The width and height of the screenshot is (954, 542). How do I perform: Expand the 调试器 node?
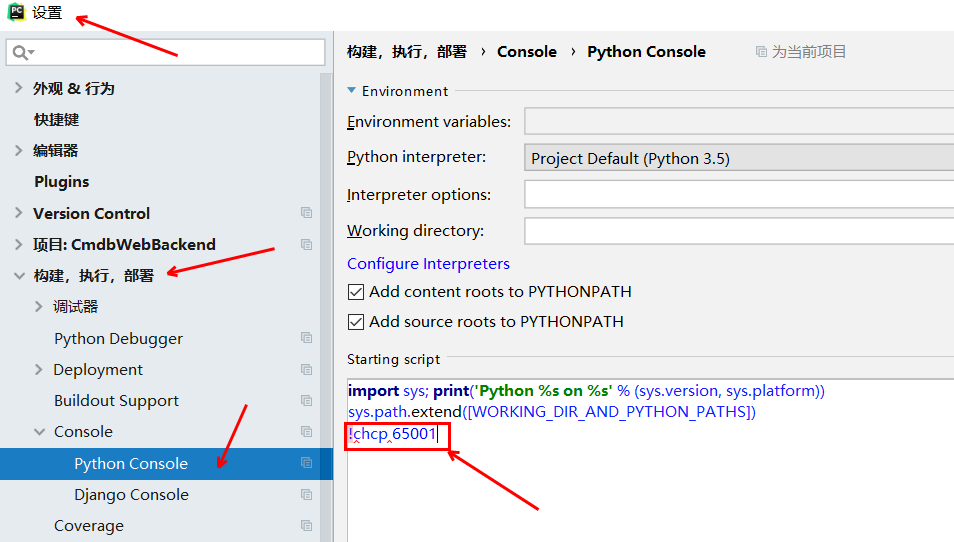point(39,307)
